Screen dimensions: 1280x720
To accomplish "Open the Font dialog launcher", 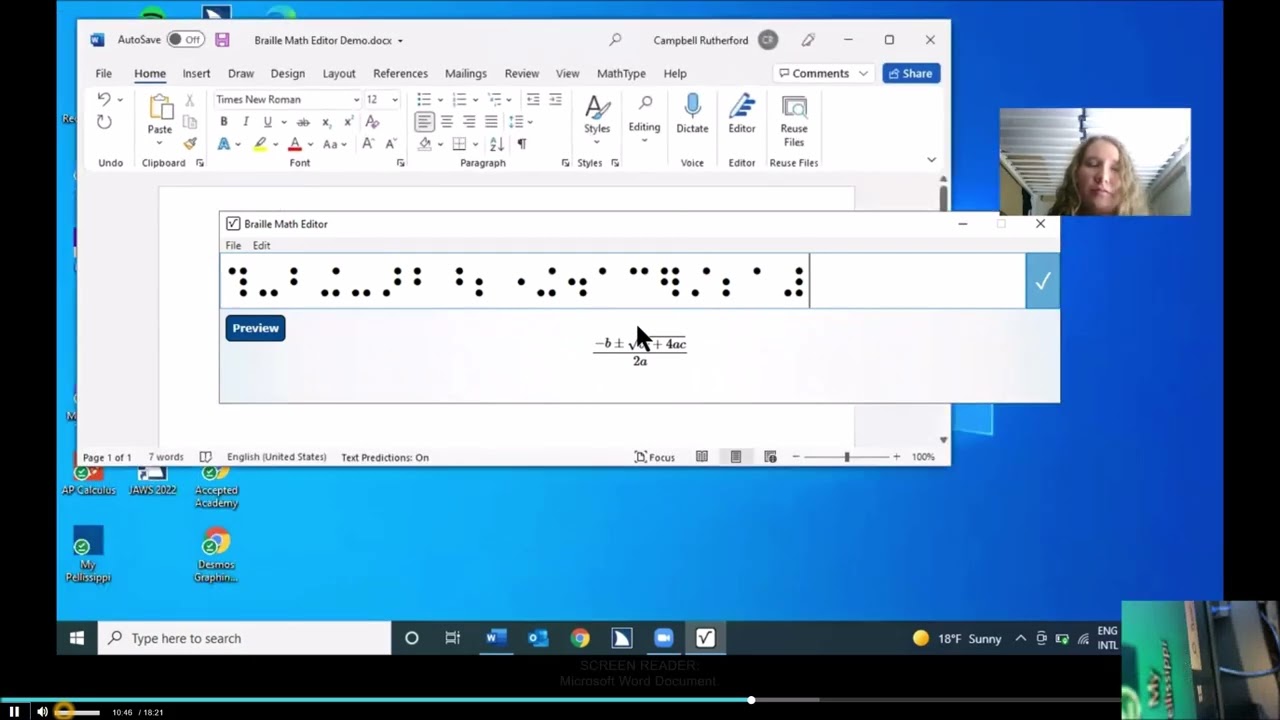I will click(401, 163).
